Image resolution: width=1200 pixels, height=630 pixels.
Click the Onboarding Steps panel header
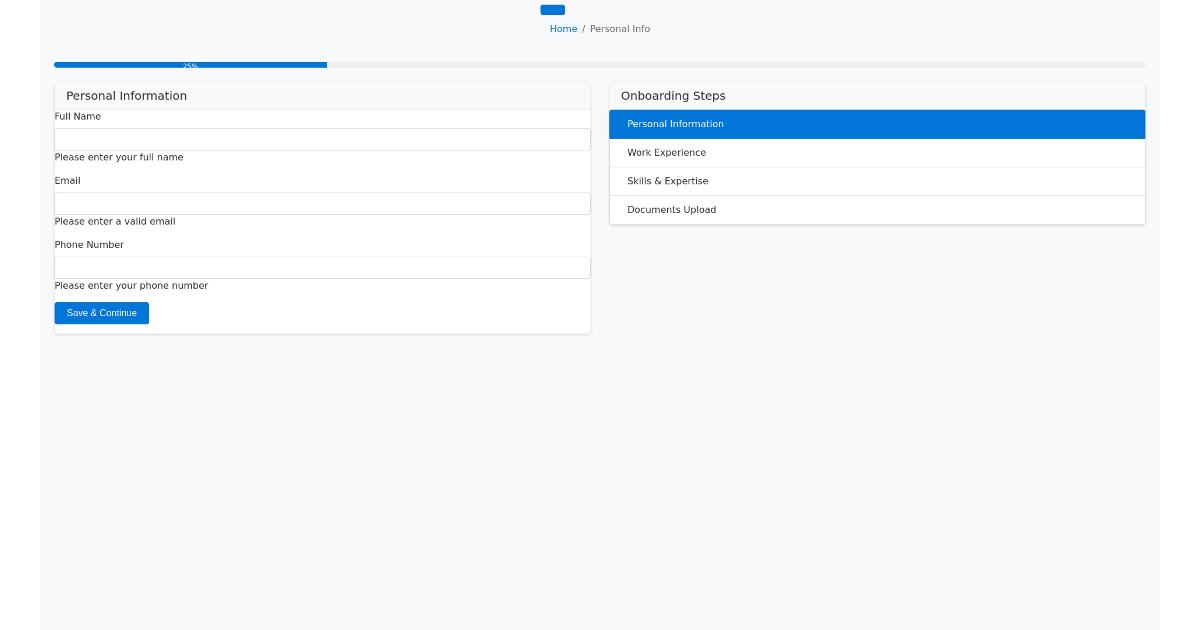672,95
